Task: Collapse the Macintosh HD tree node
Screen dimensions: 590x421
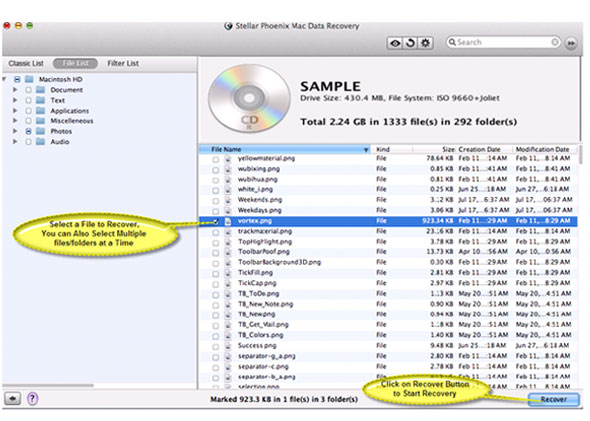Action: (x=4, y=79)
